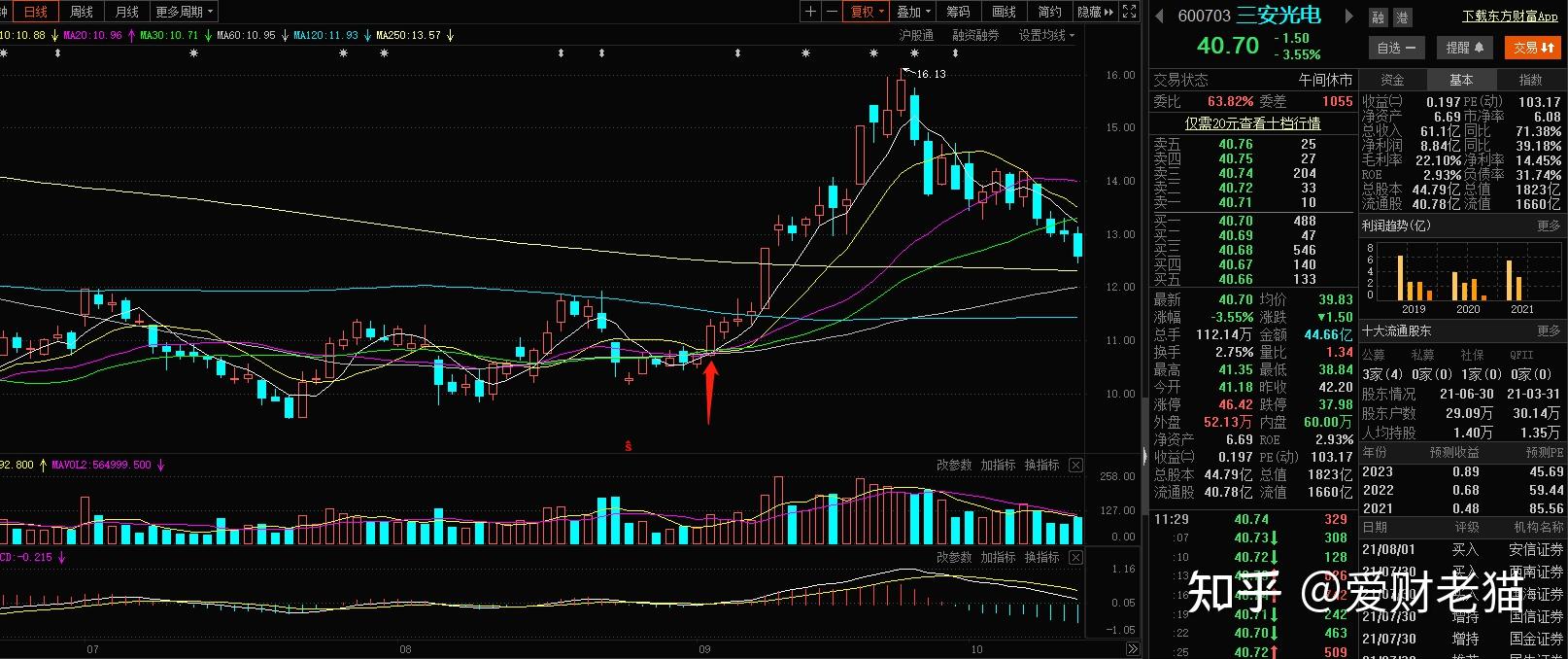Toggle 融资融券 overlay
The height and width of the screenshot is (659, 1568).
click(975, 35)
